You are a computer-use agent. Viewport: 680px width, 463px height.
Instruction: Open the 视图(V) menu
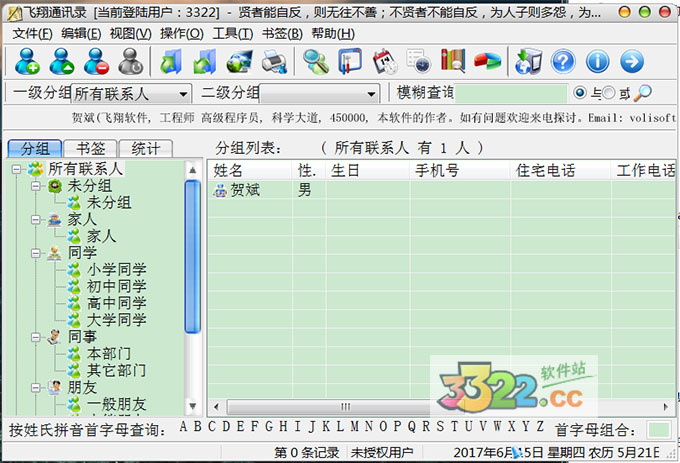pyautogui.click(x=131, y=33)
